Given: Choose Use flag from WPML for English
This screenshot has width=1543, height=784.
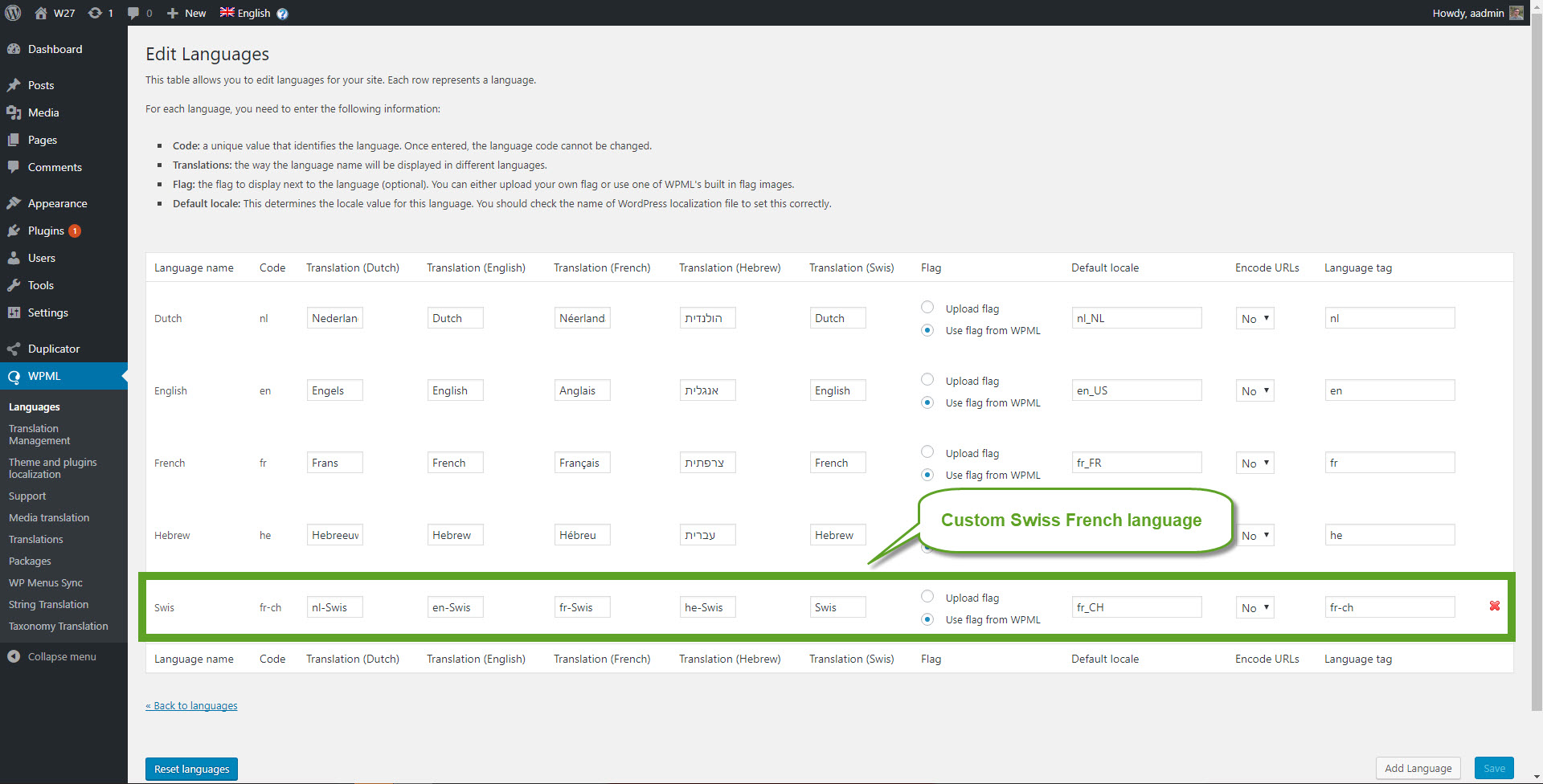Looking at the screenshot, I should pos(927,402).
